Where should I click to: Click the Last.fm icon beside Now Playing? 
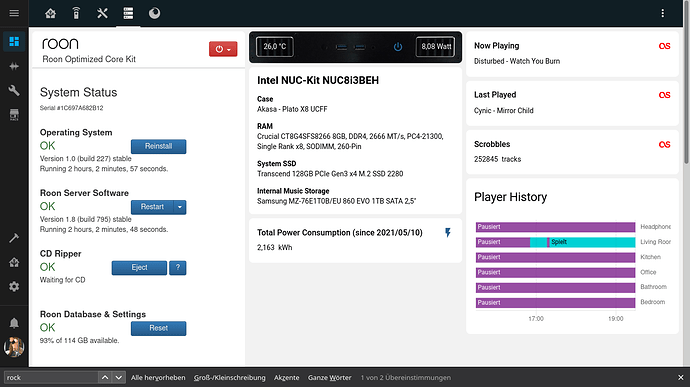click(x=664, y=46)
